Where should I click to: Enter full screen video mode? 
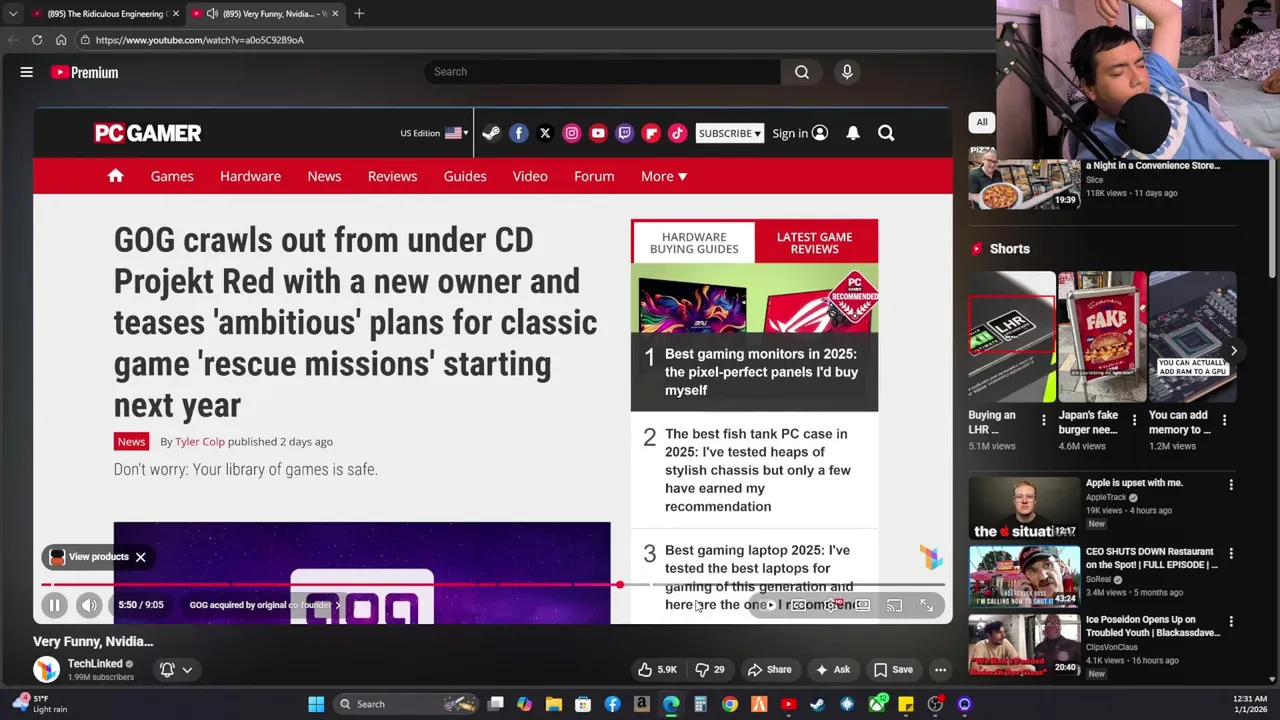coord(927,605)
